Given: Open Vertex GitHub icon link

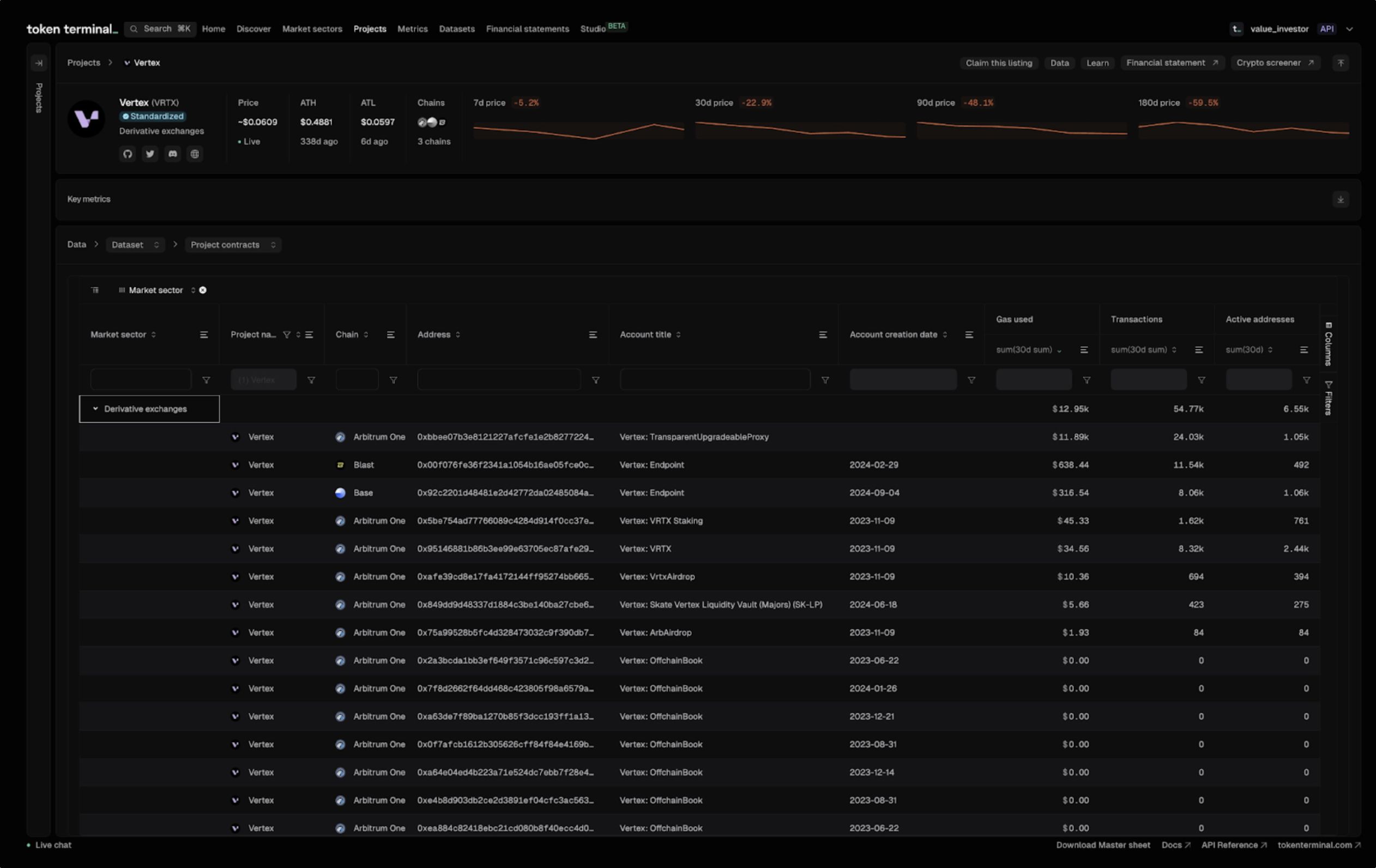Looking at the screenshot, I should pyautogui.click(x=128, y=154).
